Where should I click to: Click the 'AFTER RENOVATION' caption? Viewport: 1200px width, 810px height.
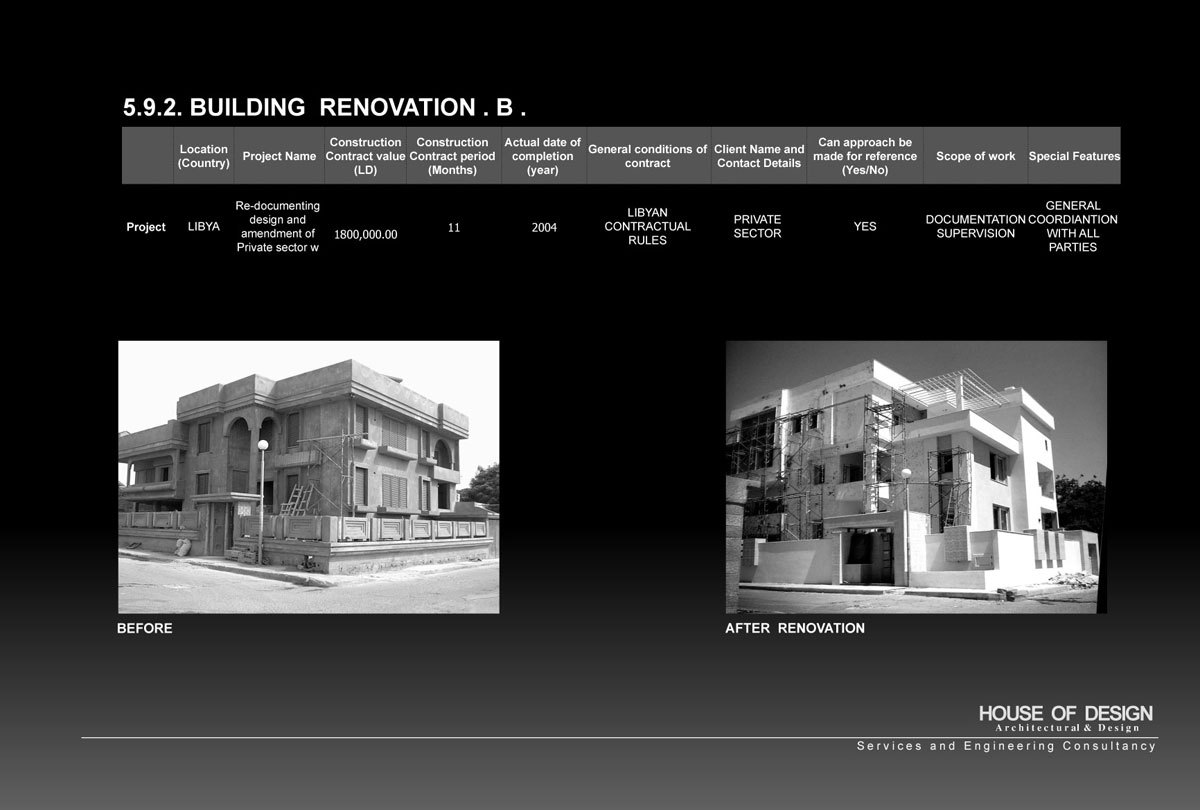point(795,628)
